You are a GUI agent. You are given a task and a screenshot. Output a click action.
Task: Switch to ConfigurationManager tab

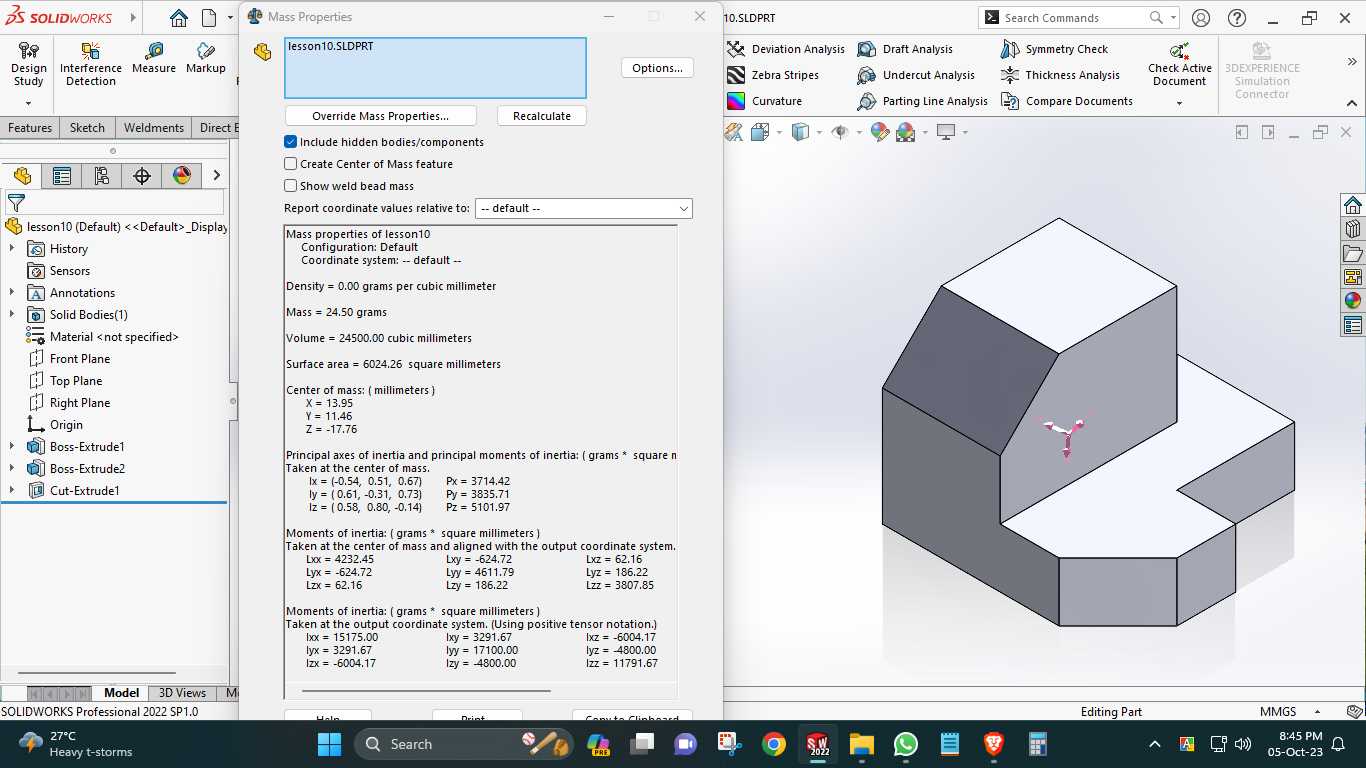coord(102,176)
